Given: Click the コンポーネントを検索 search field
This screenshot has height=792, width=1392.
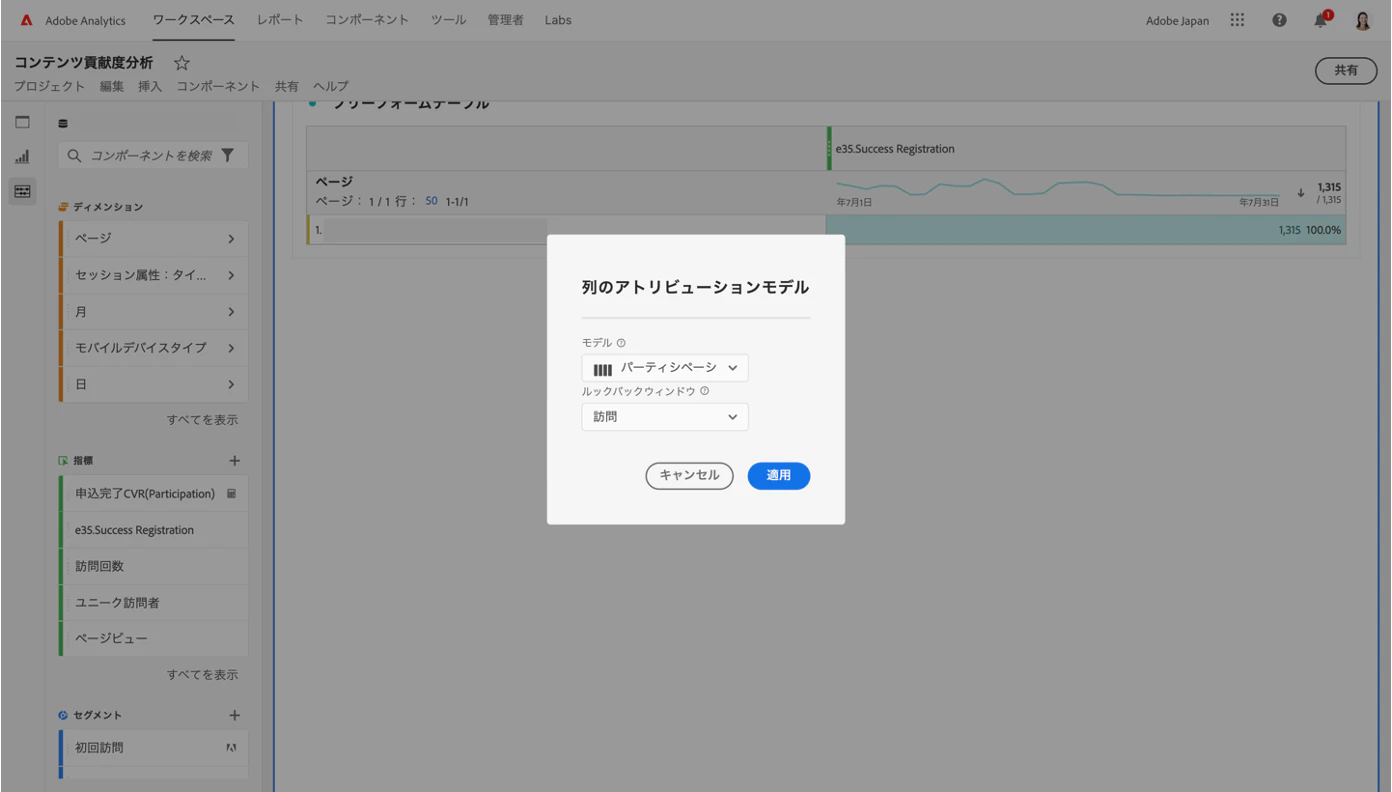Looking at the screenshot, I should pos(153,156).
